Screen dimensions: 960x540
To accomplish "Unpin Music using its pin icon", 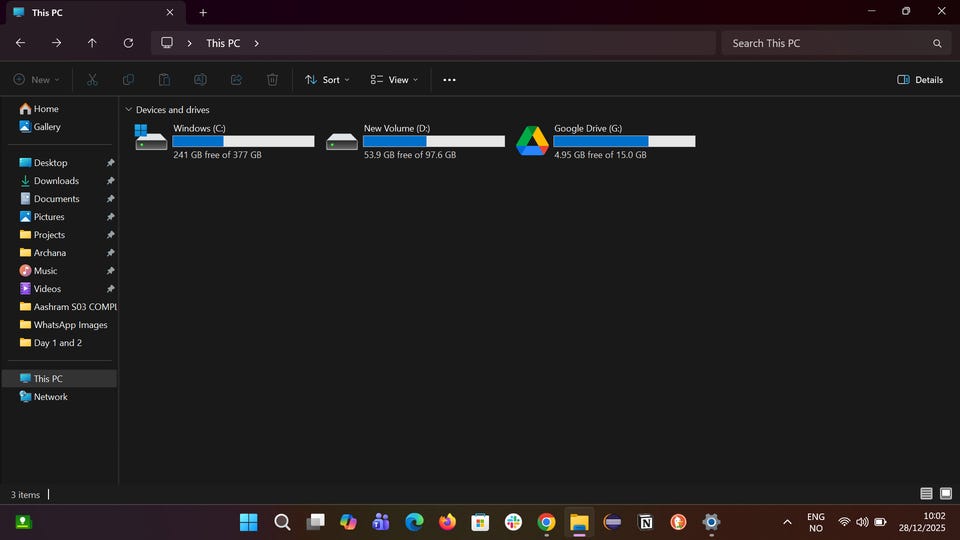I will point(111,271).
